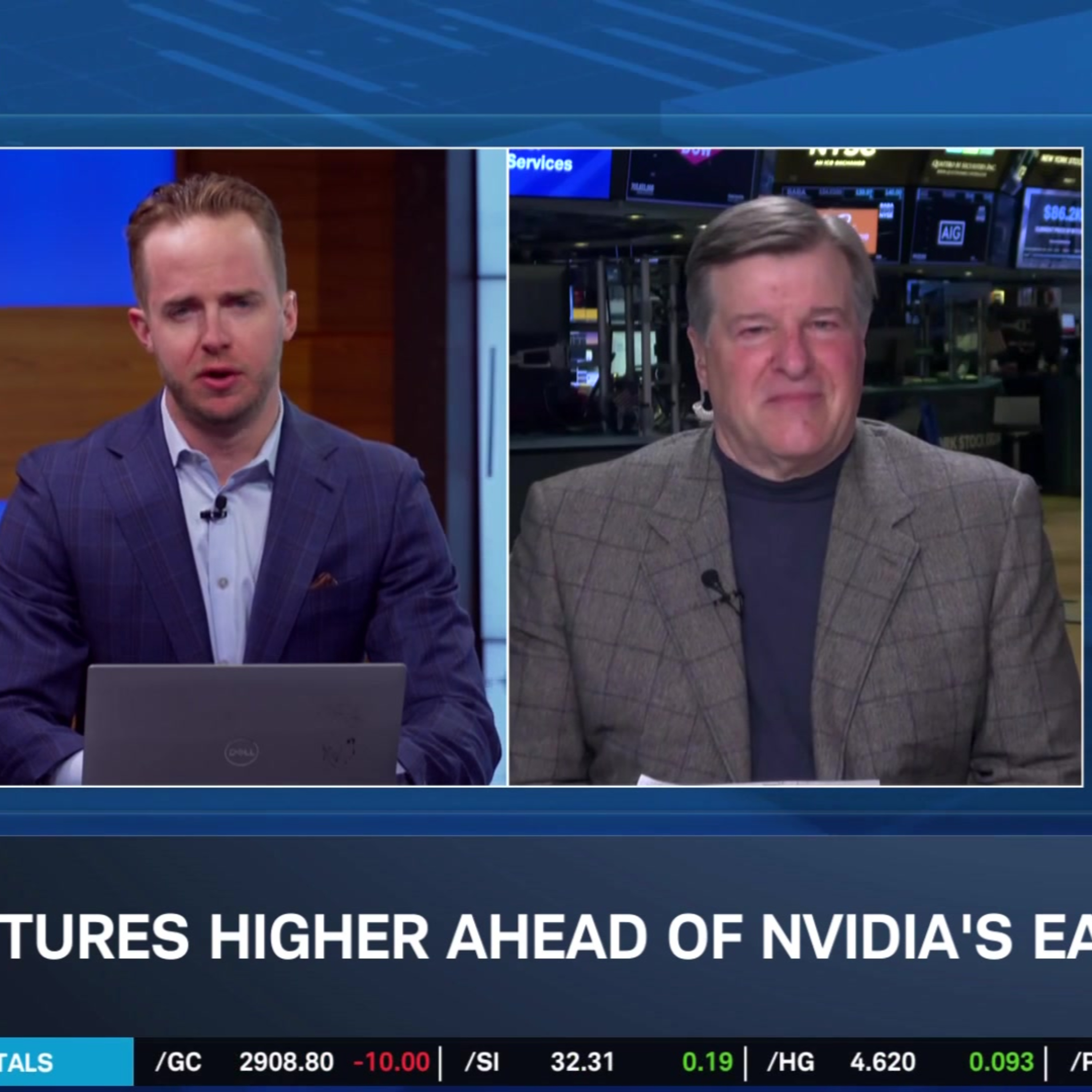Click the green 0.093 change value
Image resolution: width=1092 pixels, height=1092 pixels.
[1001, 1062]
